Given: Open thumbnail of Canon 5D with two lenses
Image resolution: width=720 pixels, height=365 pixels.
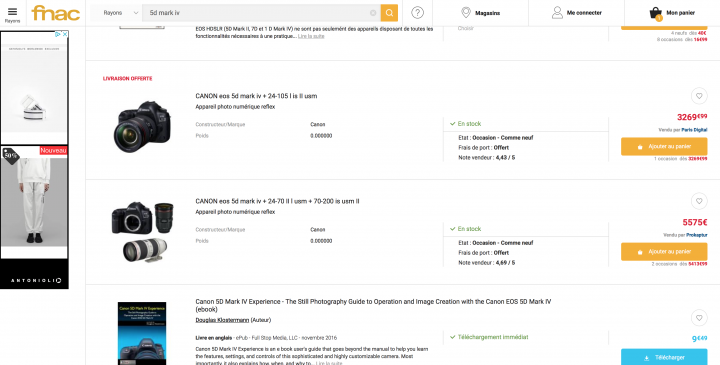Looking at the screenshot, I should tap(142, 232).
